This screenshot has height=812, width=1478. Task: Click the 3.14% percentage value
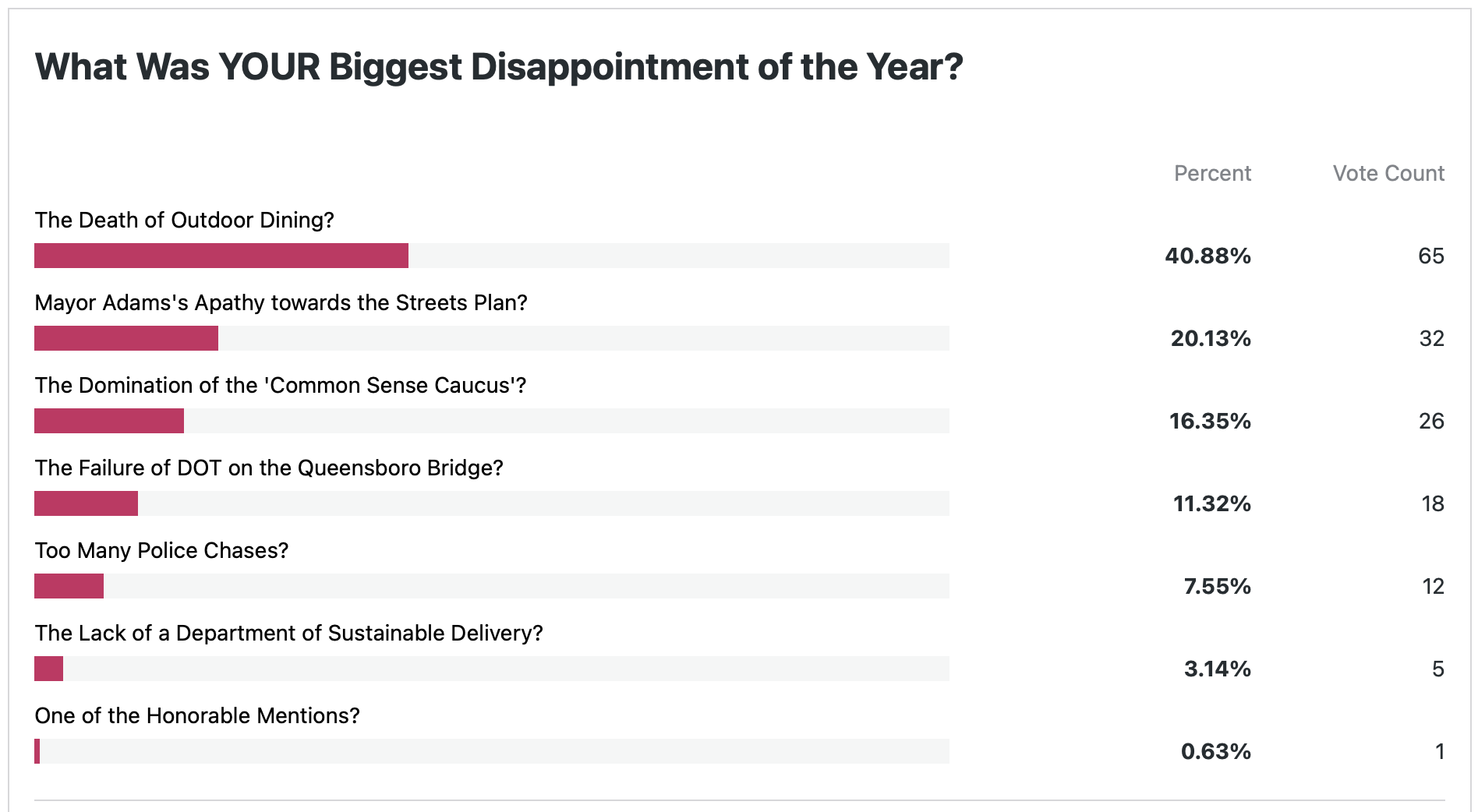[x=1217, y=669]
